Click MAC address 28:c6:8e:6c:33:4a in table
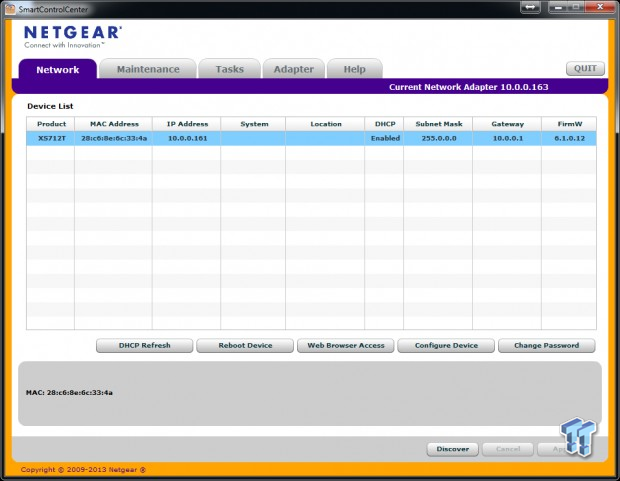The width and height of the screenshot is (620, 481). 113,138
